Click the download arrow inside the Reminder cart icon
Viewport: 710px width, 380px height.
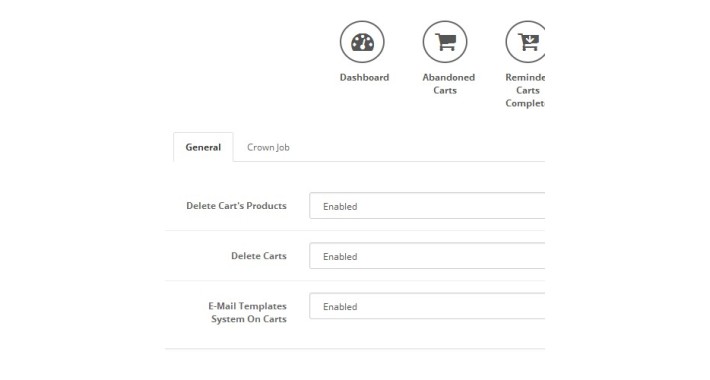(x=531, y=39)
